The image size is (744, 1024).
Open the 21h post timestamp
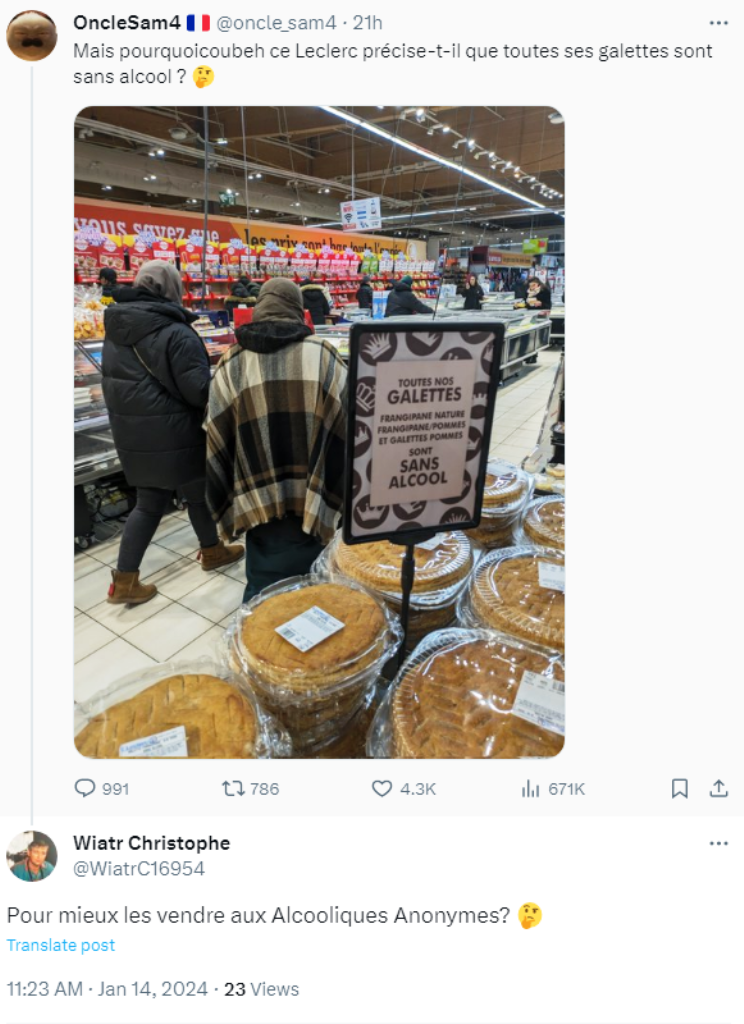click(368, 23)
